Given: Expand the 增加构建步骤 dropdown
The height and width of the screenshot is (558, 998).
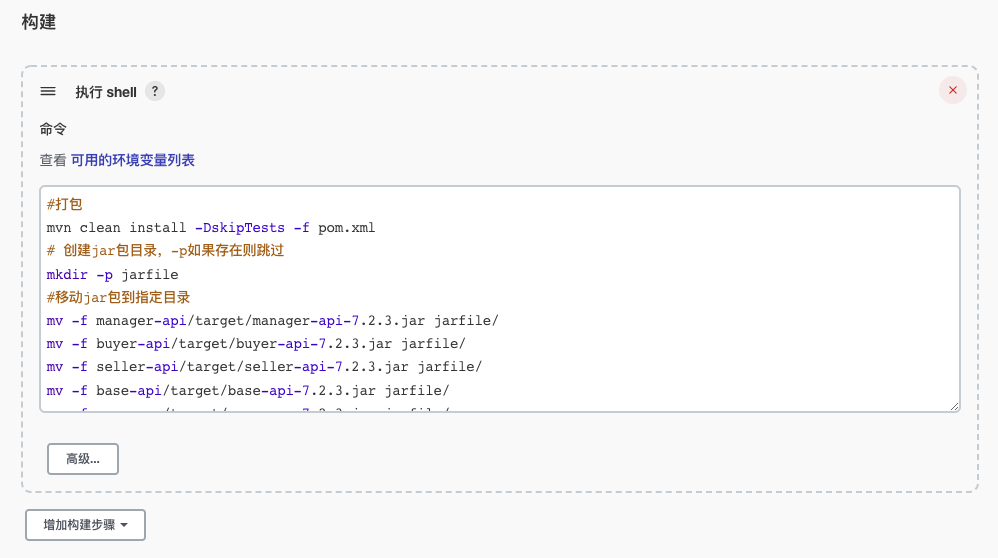Looking at the screenshot, I should tap(85, 525).
